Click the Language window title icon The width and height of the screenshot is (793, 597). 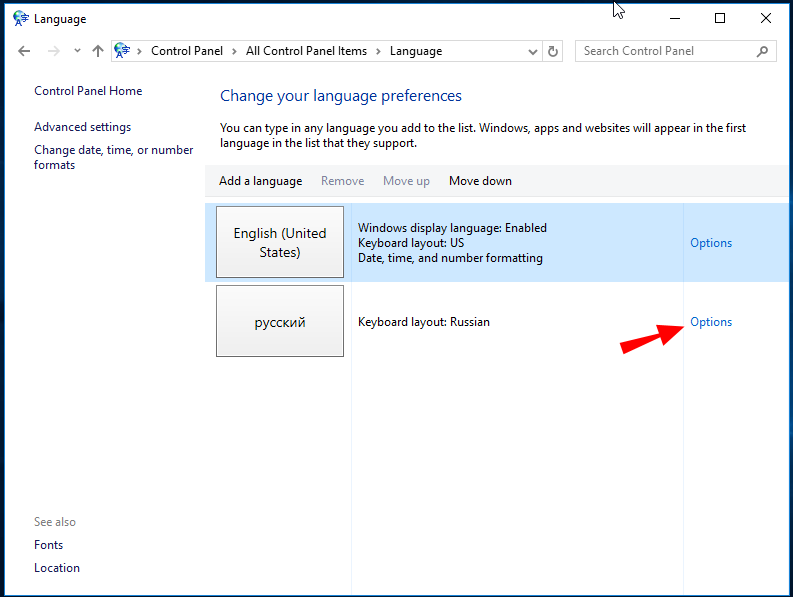[21, 19]
